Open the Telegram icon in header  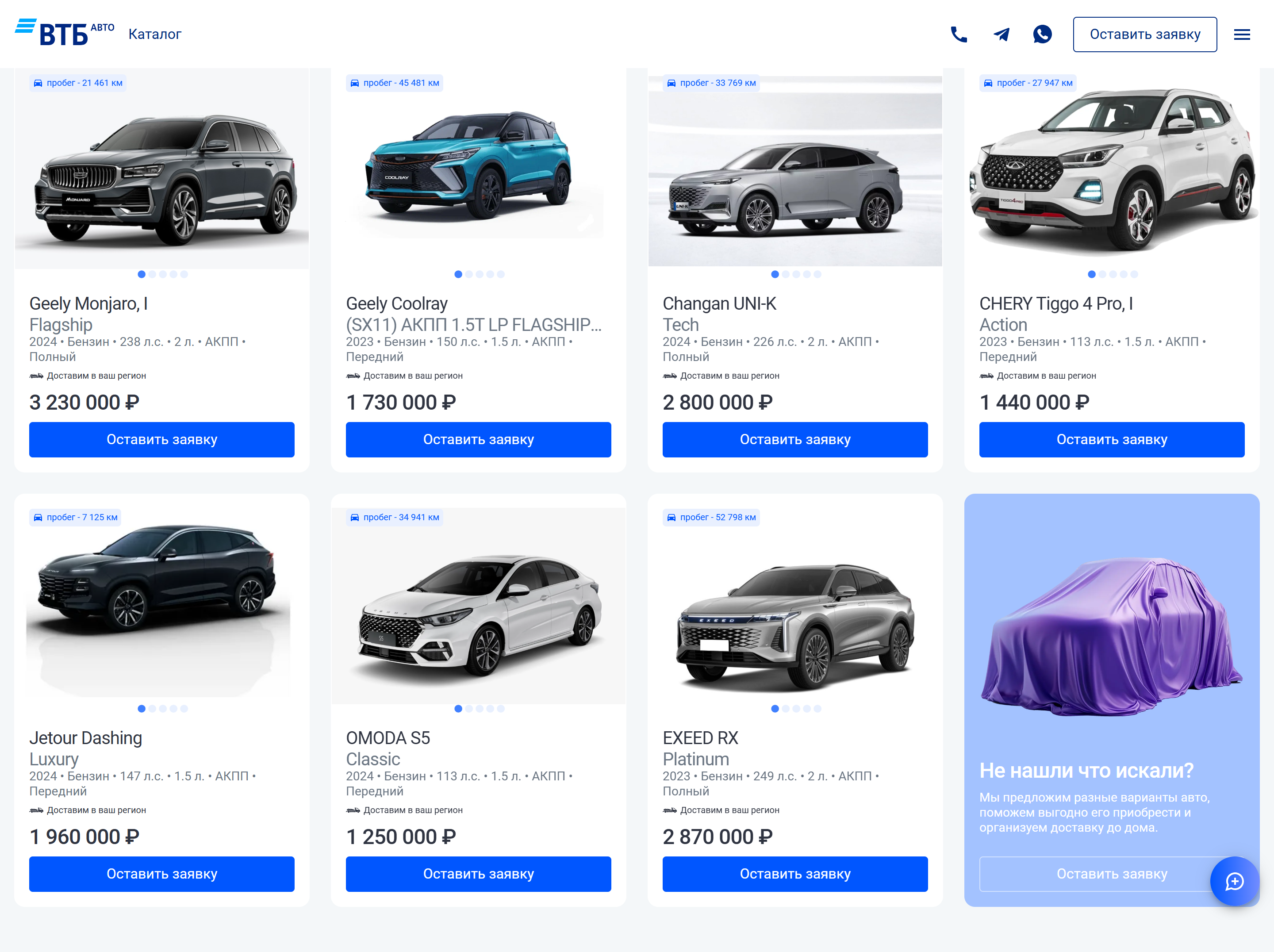1001,35
